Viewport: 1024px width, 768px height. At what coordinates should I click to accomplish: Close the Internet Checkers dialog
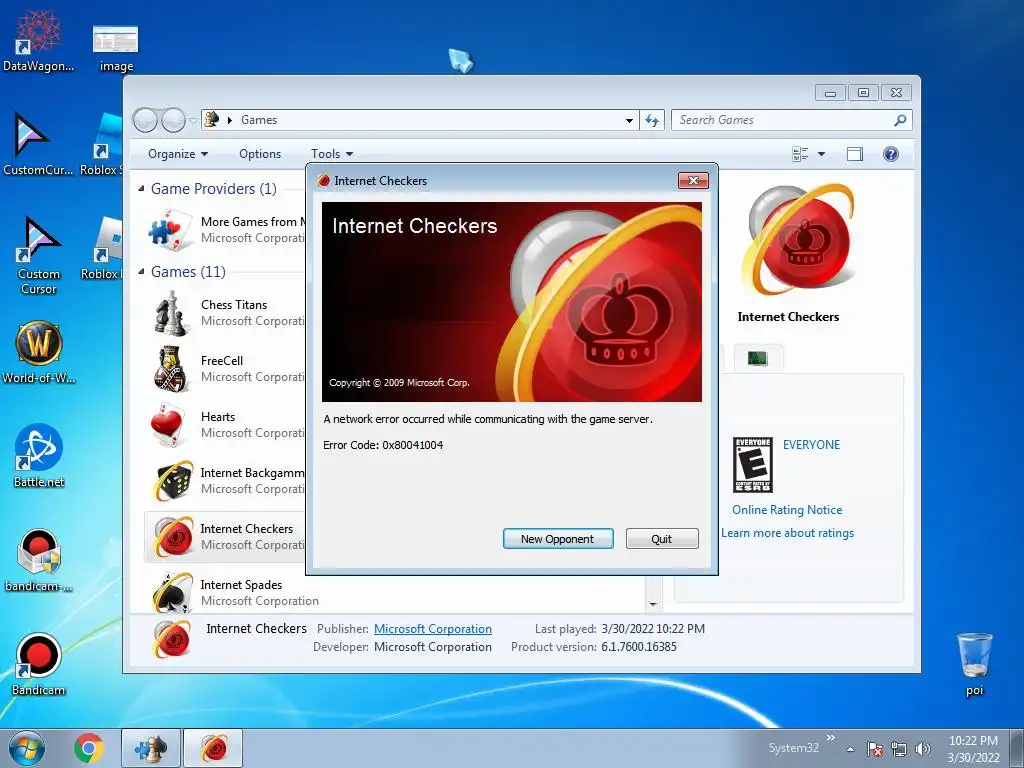(x=693, y=180)
